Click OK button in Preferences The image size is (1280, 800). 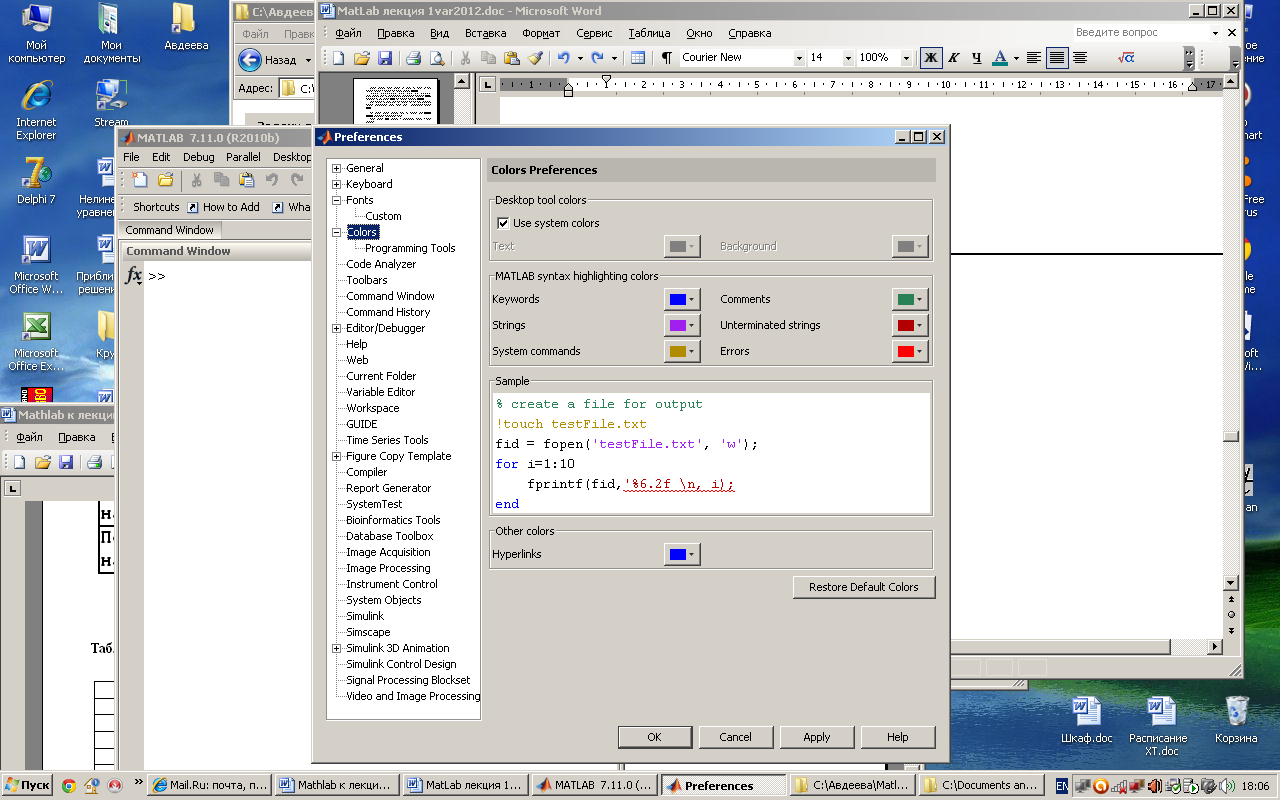(654, 737)
